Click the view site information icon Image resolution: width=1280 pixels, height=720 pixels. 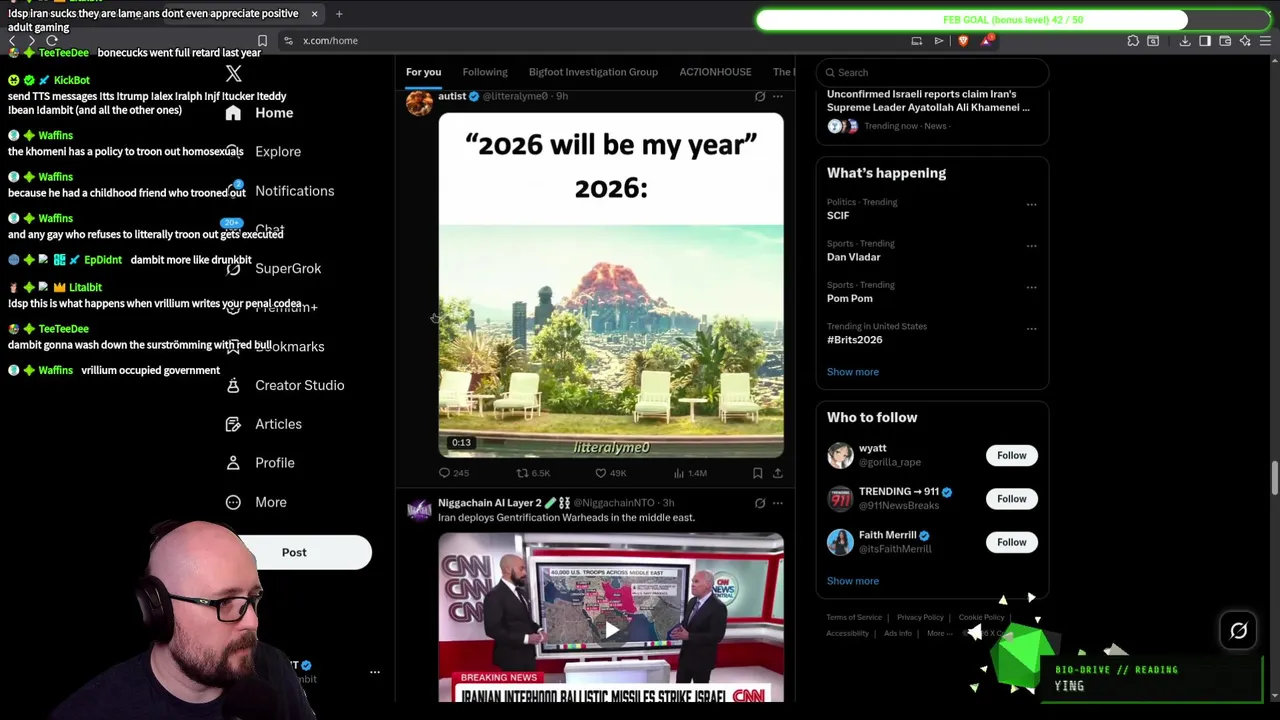click(288, 41)
